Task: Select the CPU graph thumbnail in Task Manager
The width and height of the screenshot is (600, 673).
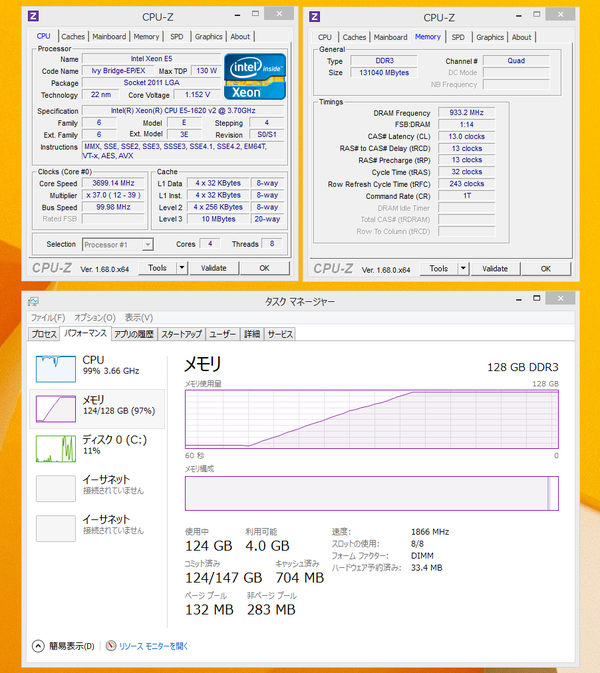Action: click(56, 369)
